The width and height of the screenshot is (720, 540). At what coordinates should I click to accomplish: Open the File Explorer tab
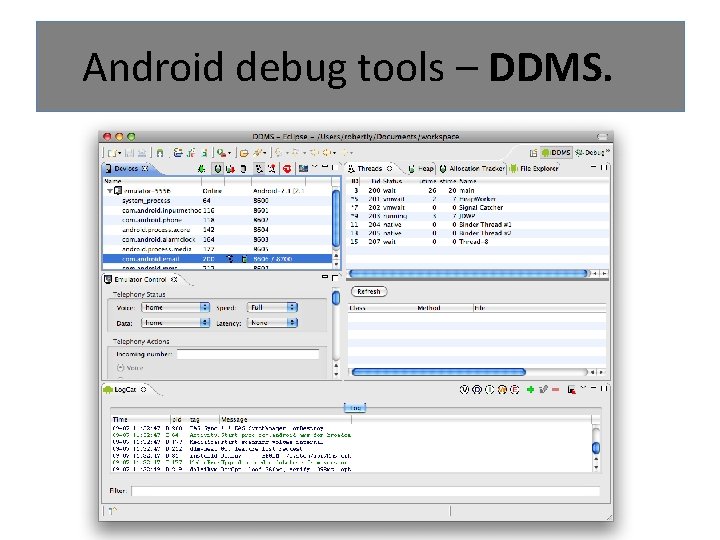[x=534, y=169]
